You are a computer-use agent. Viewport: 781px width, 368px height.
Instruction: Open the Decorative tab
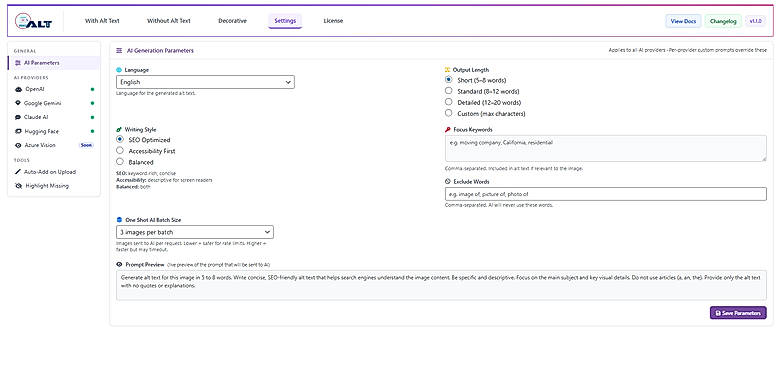click(233, 21)
